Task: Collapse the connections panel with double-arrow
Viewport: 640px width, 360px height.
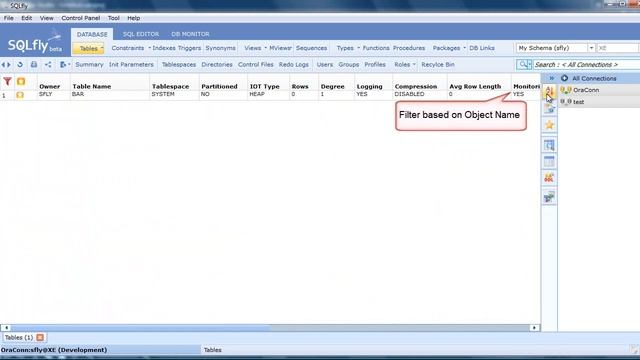Action: (551, 78)
